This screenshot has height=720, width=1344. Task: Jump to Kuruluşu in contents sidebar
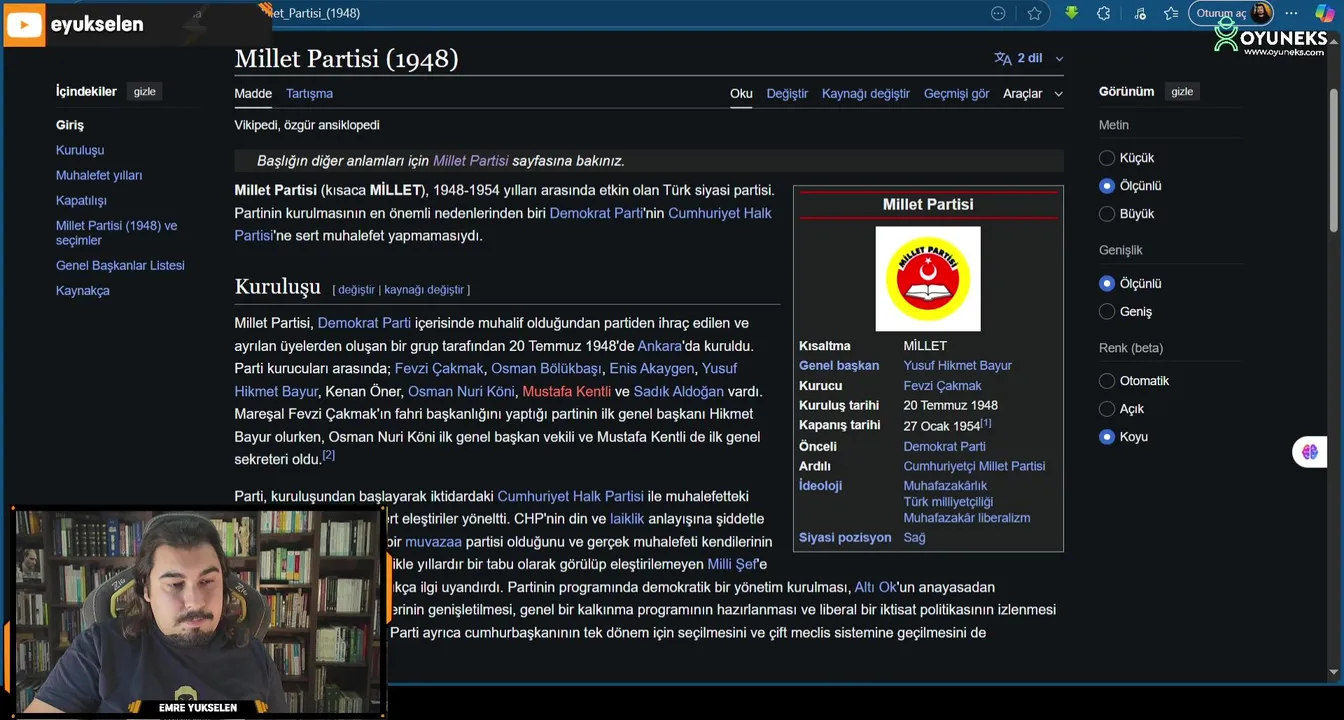pos(80,150)
